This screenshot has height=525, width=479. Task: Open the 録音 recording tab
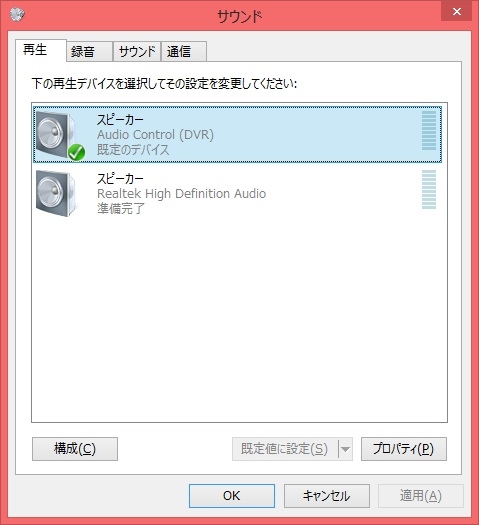[x=89, y=52]
